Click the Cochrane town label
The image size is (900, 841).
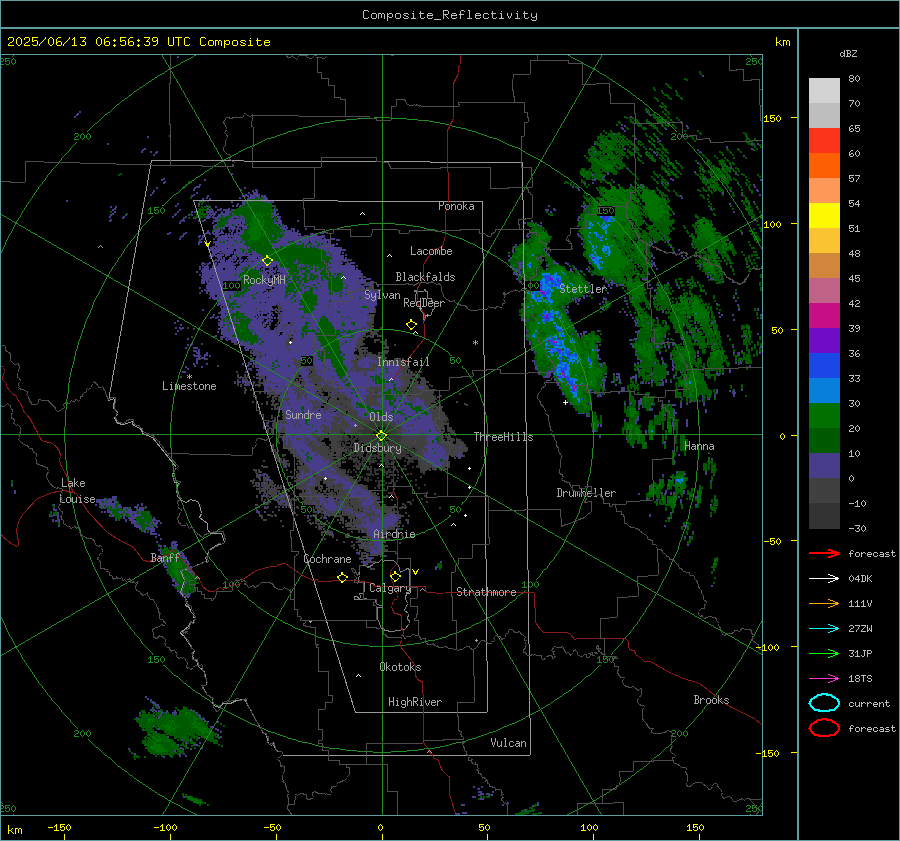pos(327,559)
